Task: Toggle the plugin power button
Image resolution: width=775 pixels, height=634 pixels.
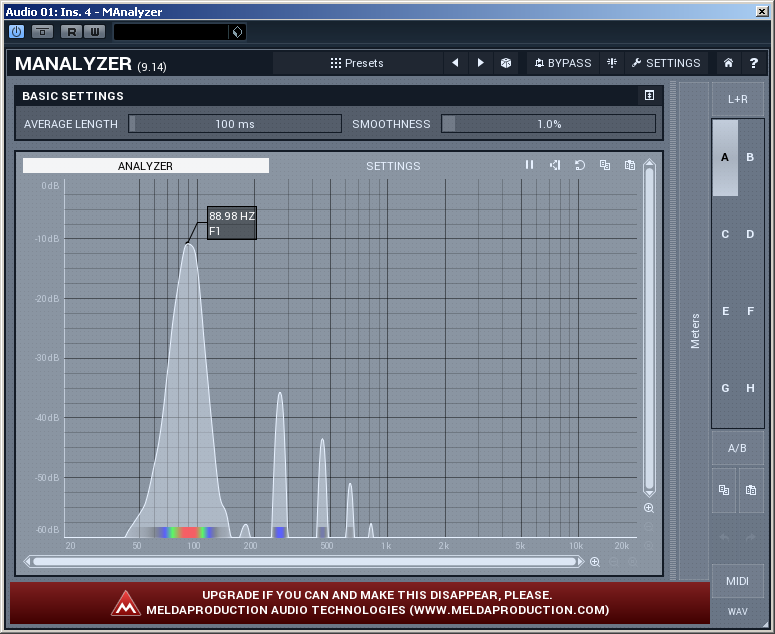Action: click(x=16, y=32)
